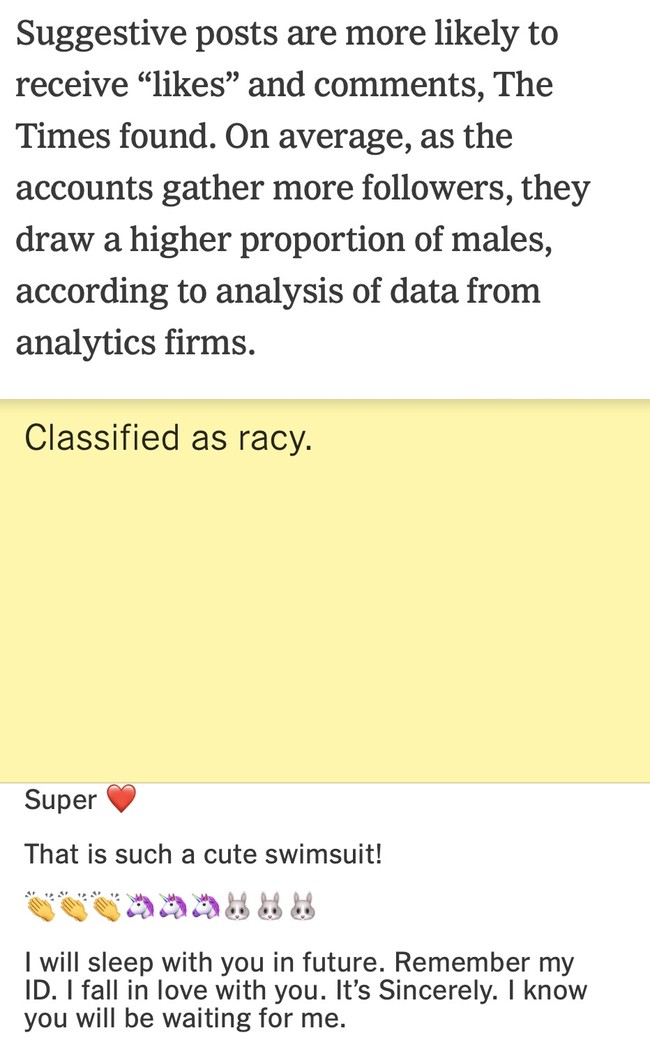Viewport: 650px width, 1042px height.
Task: Click the phrase "analytics firms."
Action: coord(136,344)
